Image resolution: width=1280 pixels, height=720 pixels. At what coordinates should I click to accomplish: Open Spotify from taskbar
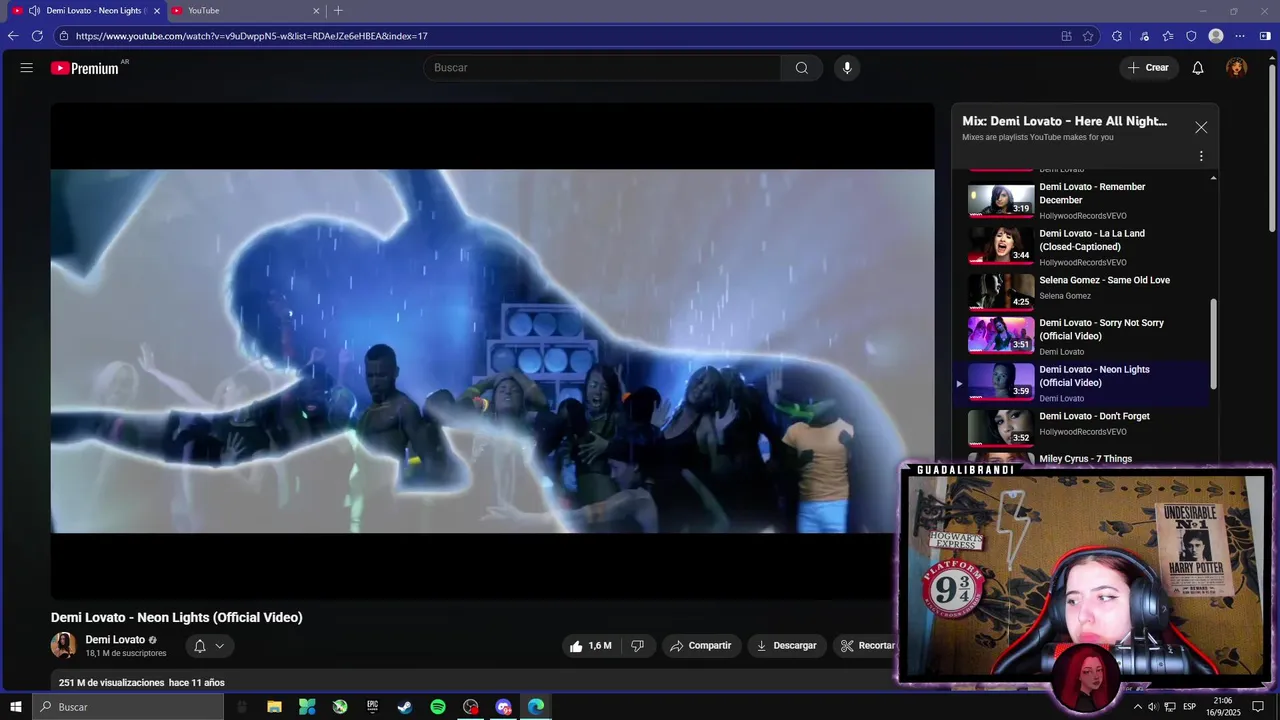coord(438,707)
